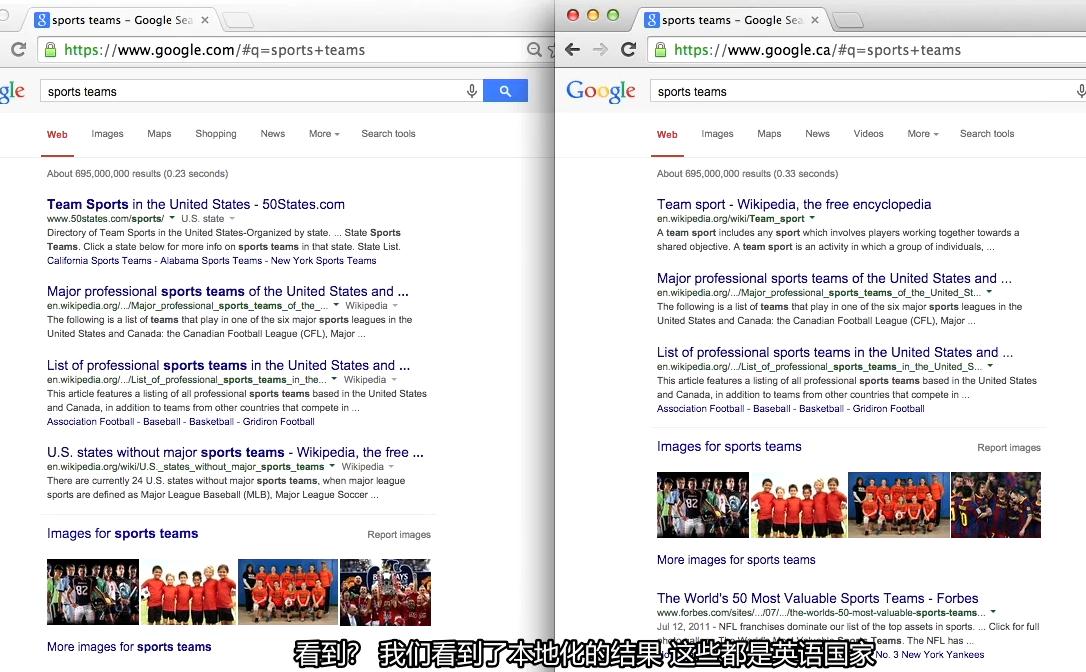
Task: Expand the U.S. state dropdown arrow
Action: pos(232,219)
